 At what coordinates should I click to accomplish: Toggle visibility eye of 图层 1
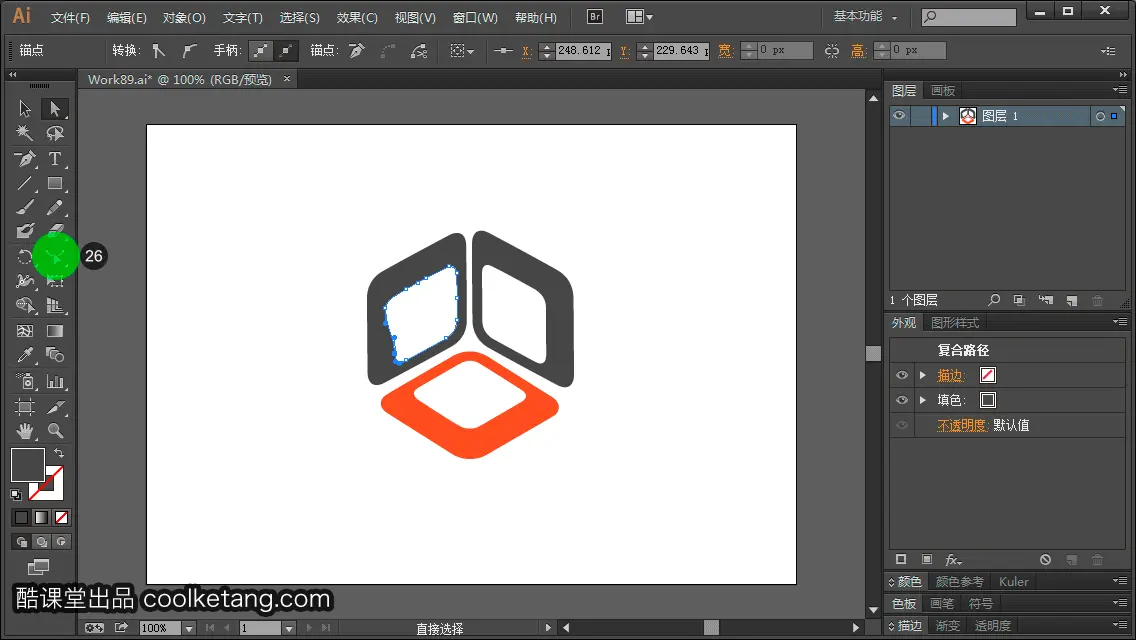[x=899, y=116]
